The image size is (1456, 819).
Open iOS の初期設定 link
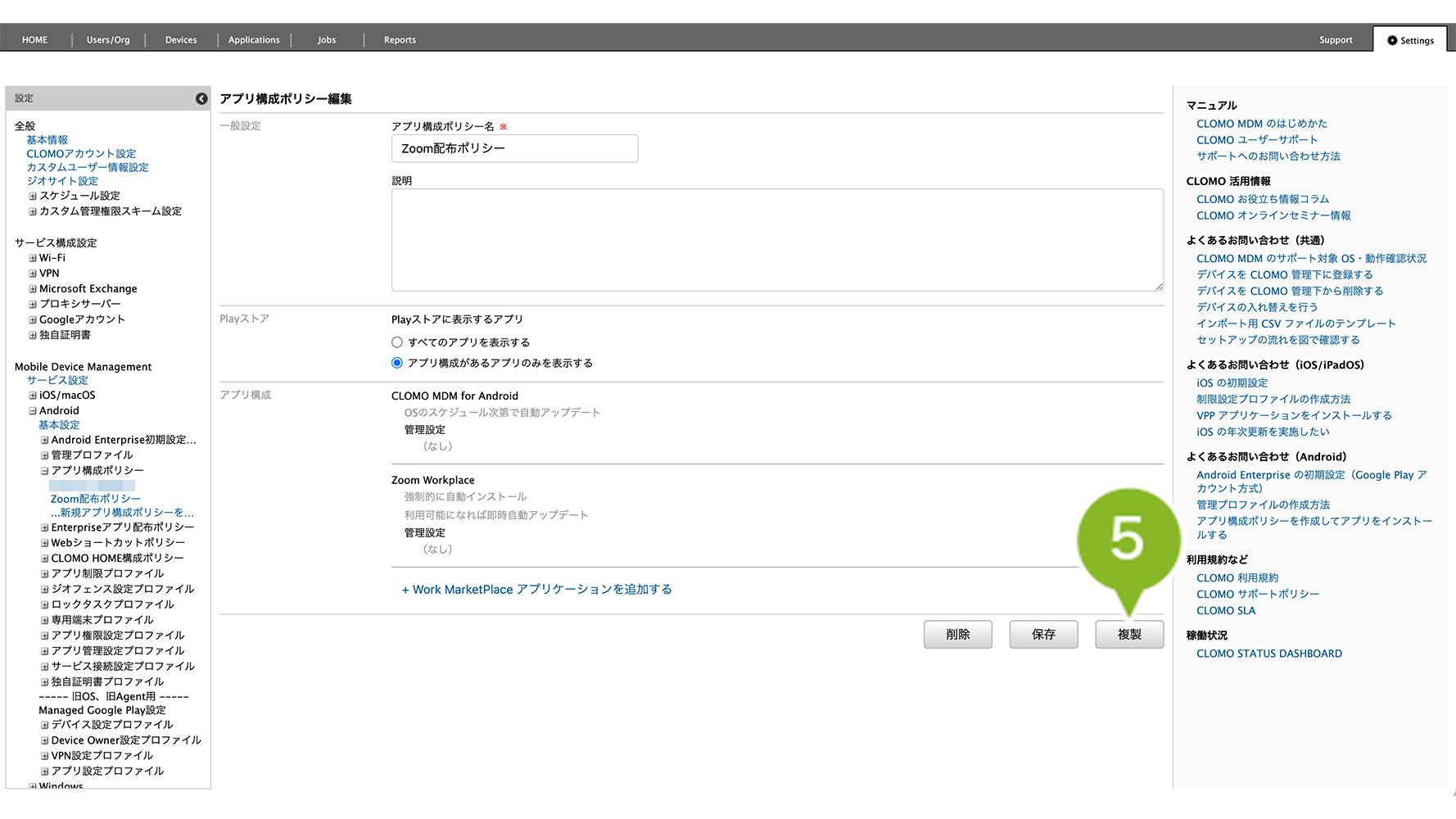click(1232, 382)
